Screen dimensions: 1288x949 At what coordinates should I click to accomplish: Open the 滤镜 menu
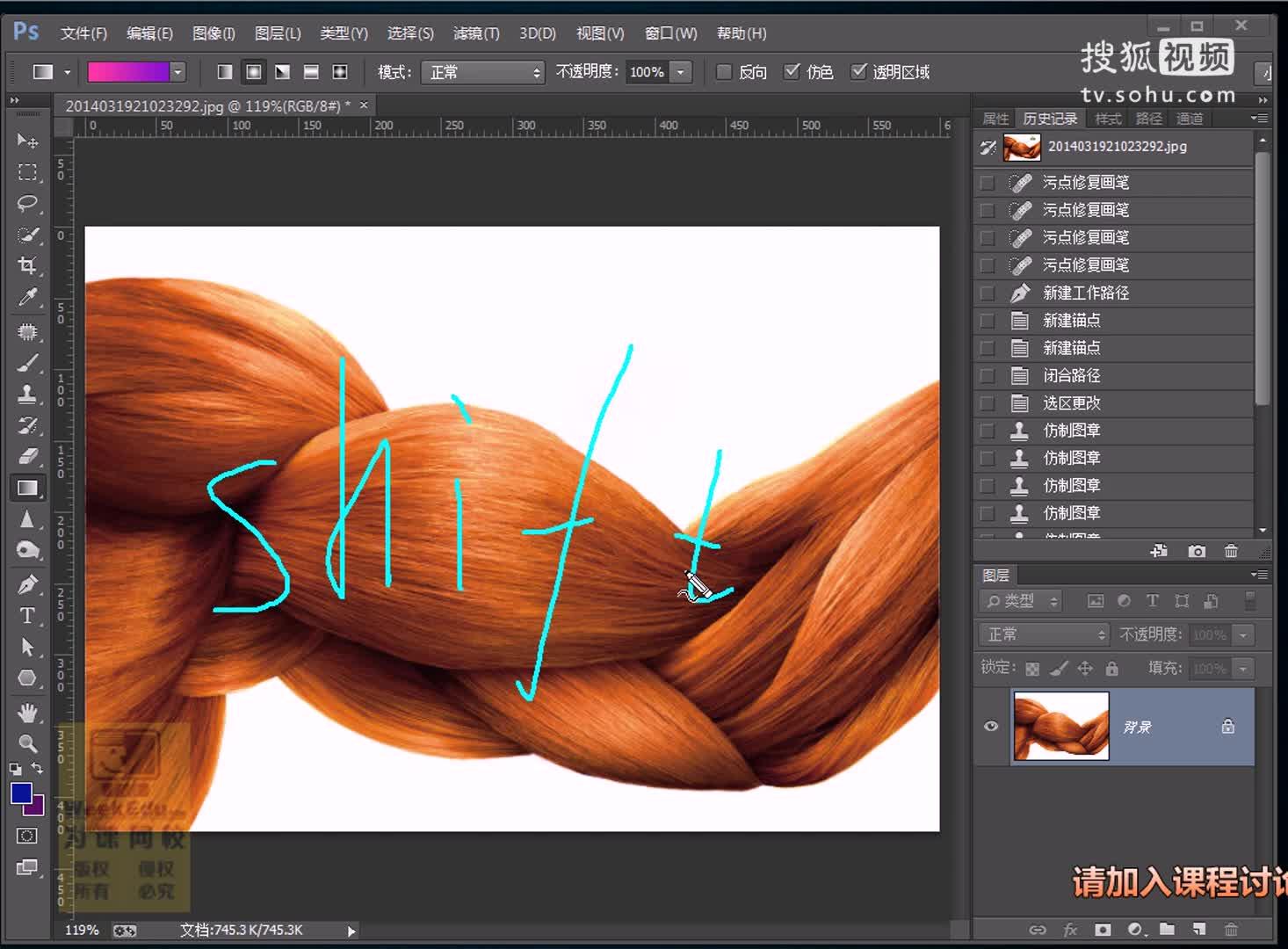pos(475,33)
